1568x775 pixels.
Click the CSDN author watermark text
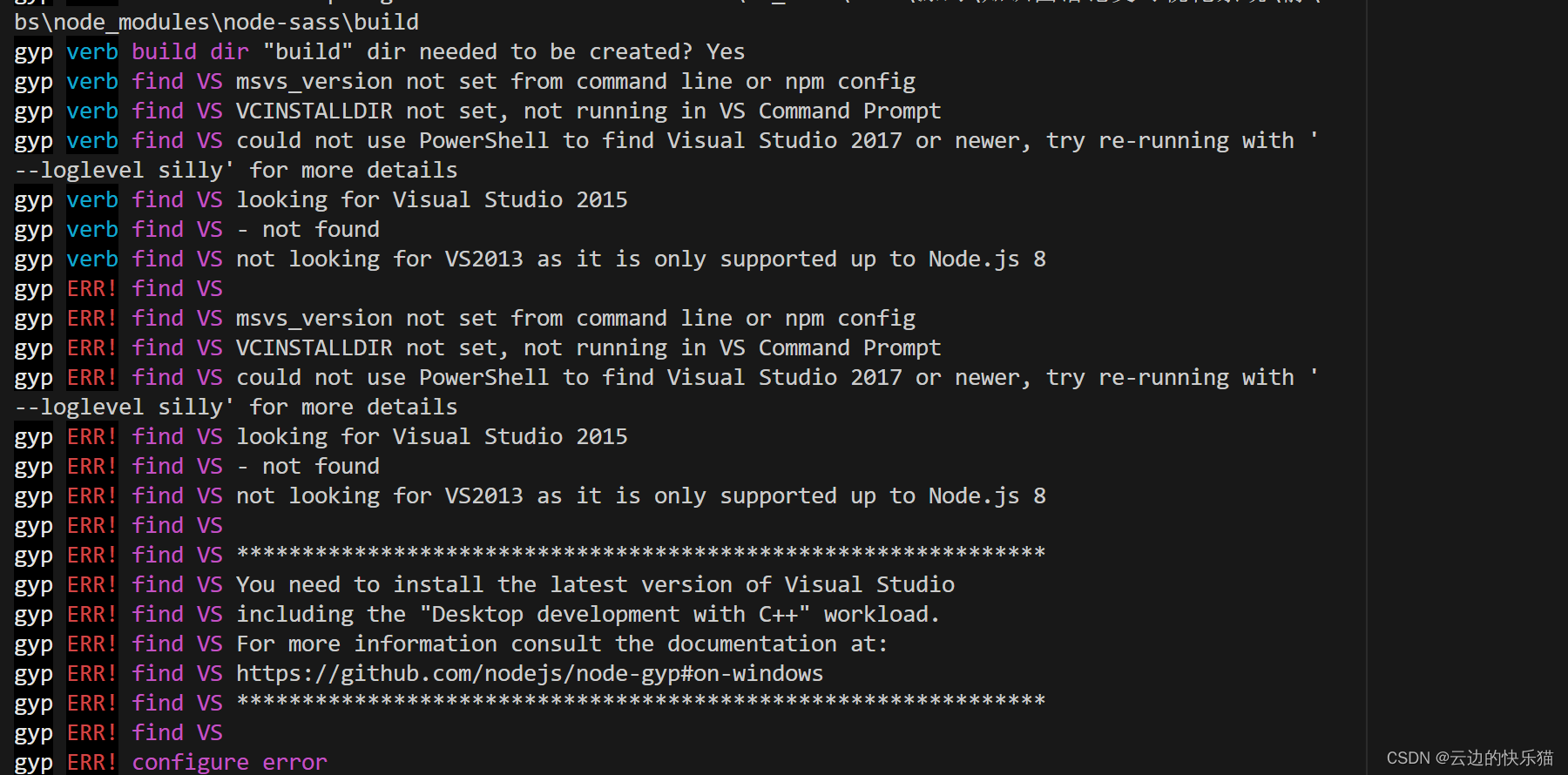1470,758
